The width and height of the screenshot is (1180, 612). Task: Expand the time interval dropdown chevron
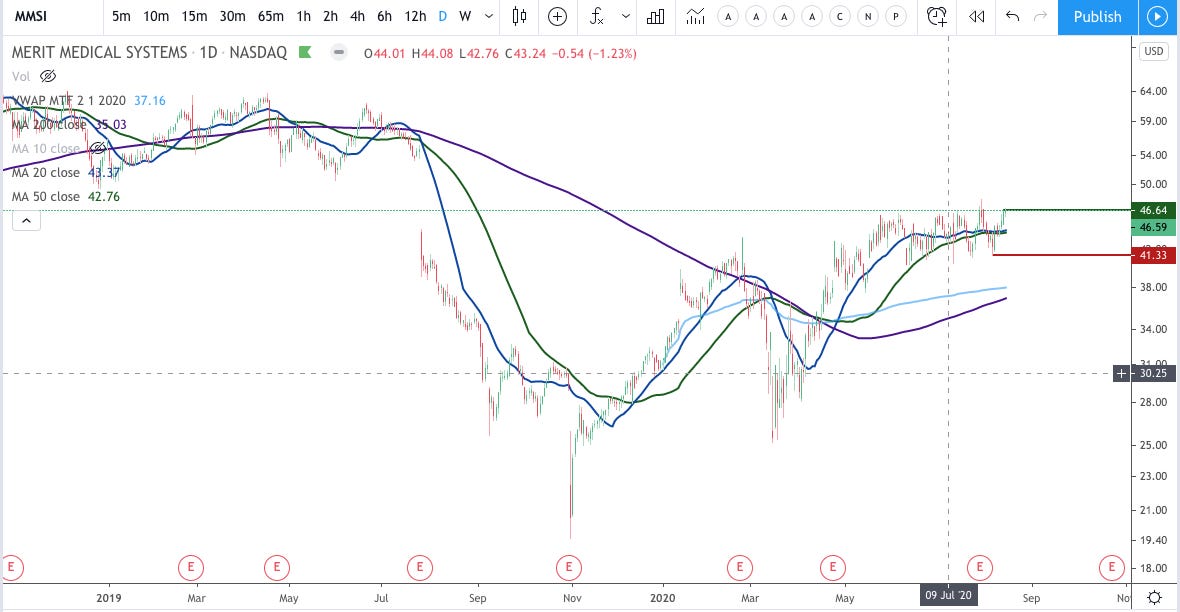coord(488,17)
